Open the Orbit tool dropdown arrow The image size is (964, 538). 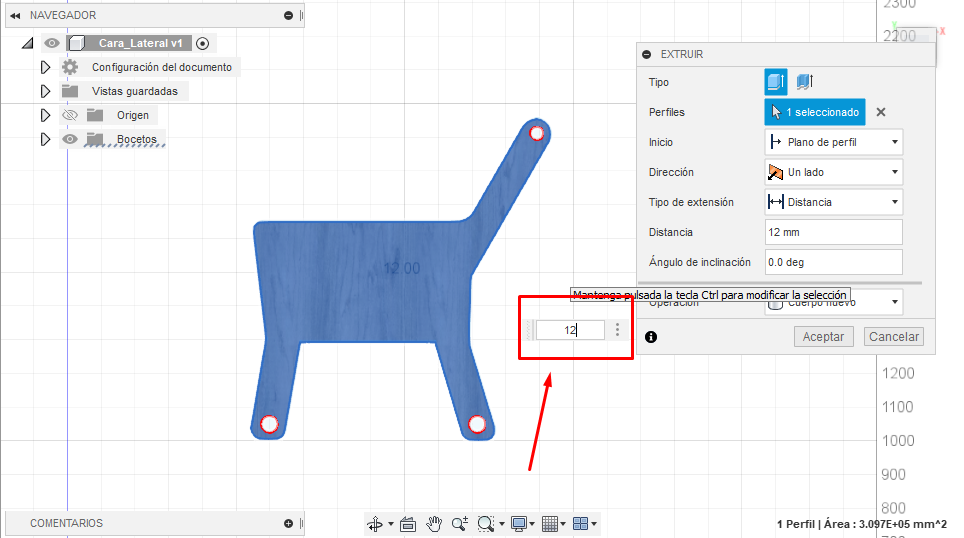390,524
